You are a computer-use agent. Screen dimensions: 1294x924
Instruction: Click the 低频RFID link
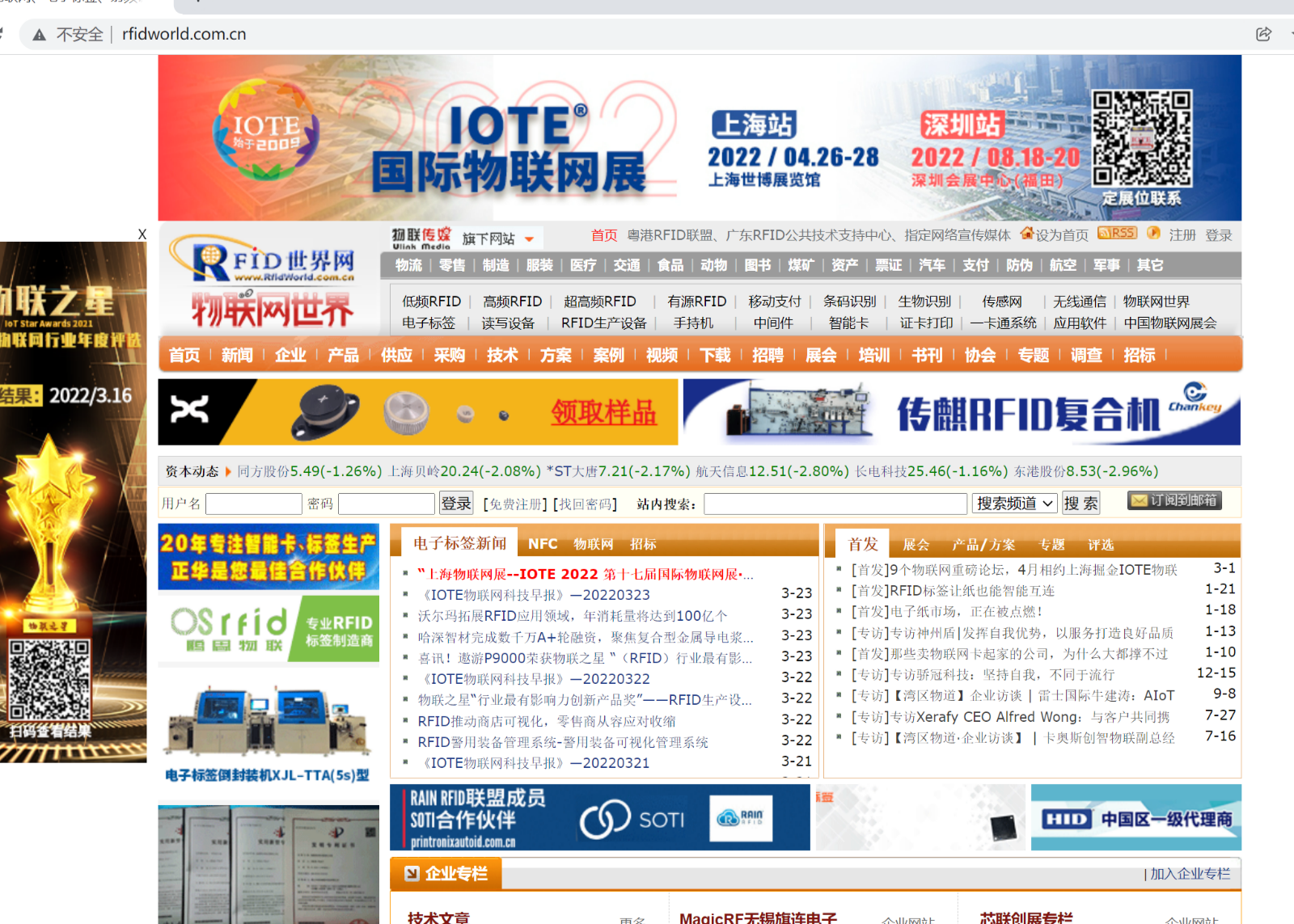click(x=431, y=302)
